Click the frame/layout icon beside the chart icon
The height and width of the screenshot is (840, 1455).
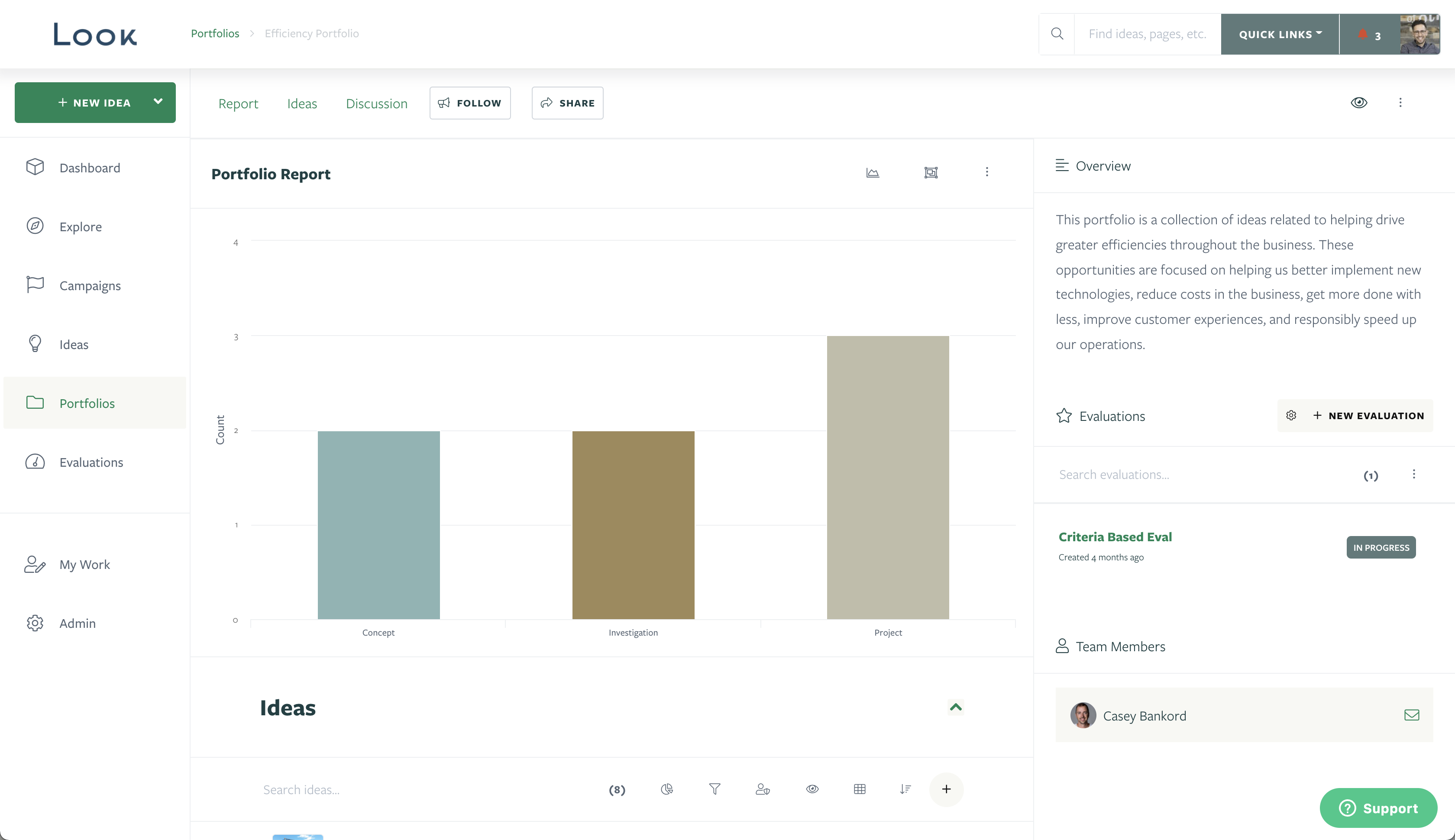[x=931, y=172]
